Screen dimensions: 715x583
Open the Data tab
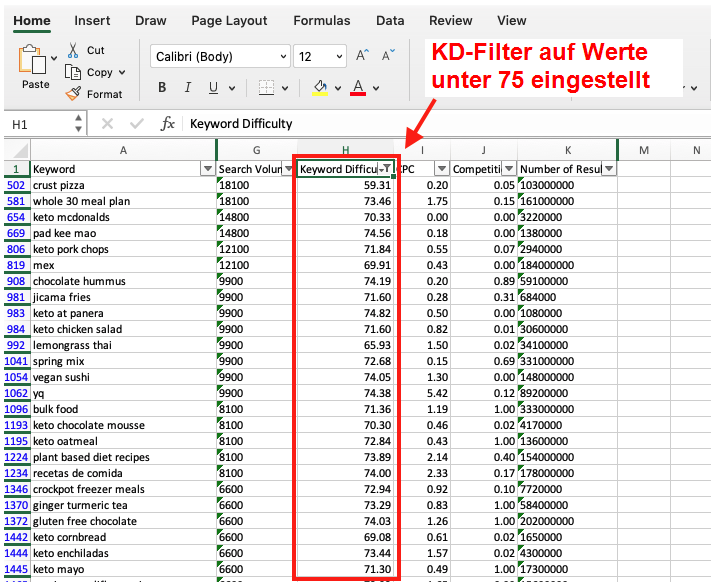390,21
